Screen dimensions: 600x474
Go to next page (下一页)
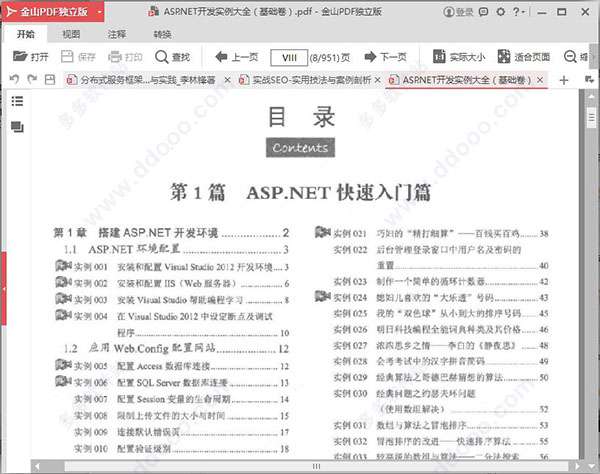[x=384, y=57]
